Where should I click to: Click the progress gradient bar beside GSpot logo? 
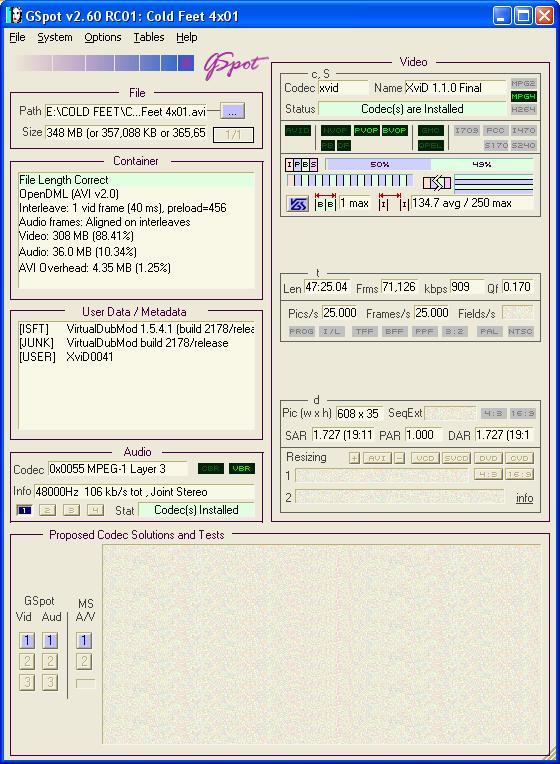click(x=104, y=63)
